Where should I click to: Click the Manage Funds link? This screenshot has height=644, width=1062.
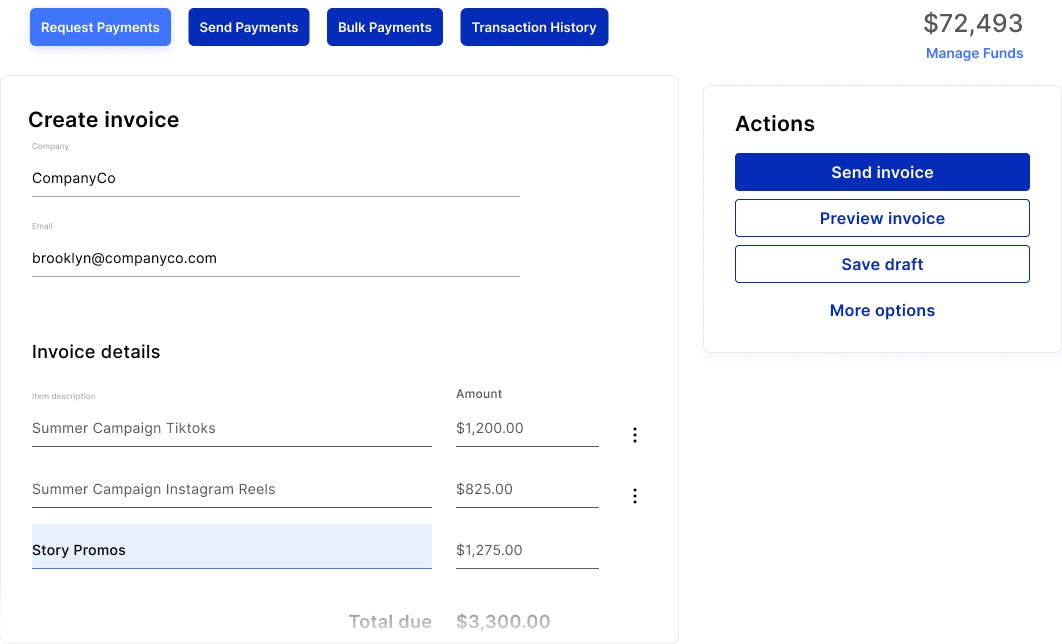tap(974, 54)
